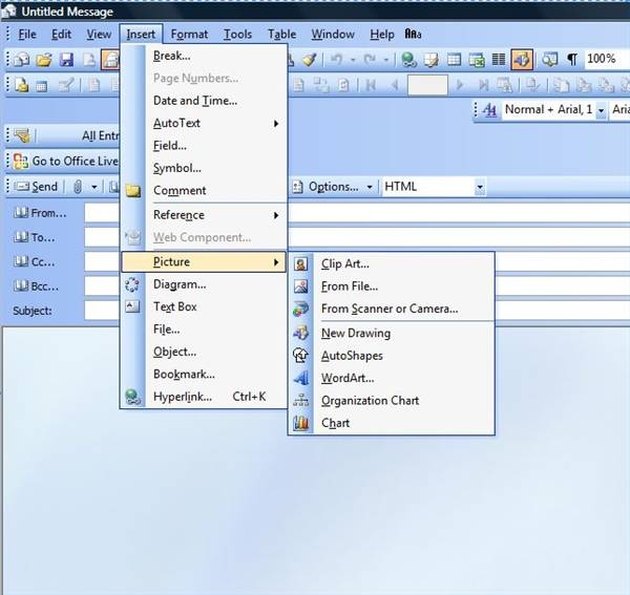This screenshot has height=595, width=630.
Task: Click the To... address book button
Action: [x=34, y=237]
